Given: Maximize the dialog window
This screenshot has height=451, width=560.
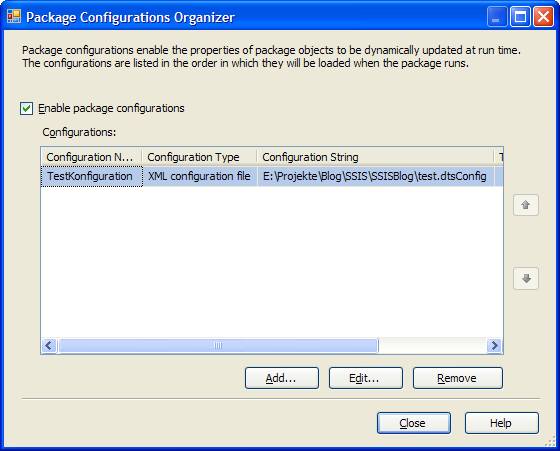Looking at the screenshot, I should [x=520, y=16].
